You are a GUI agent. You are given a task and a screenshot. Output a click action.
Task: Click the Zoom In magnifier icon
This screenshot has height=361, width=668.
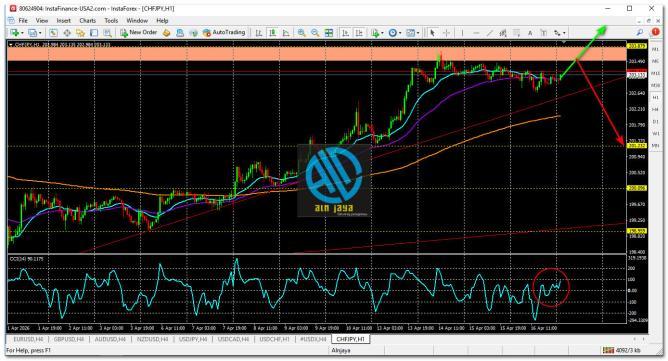(302, 33)
